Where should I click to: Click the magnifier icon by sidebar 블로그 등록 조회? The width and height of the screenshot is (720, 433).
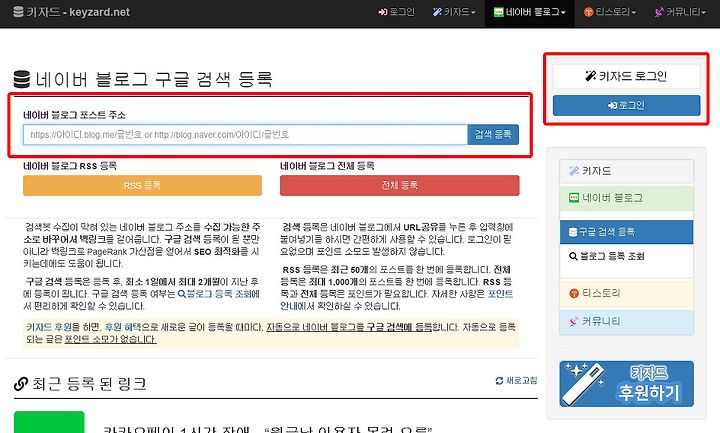[x=573, y=256]
